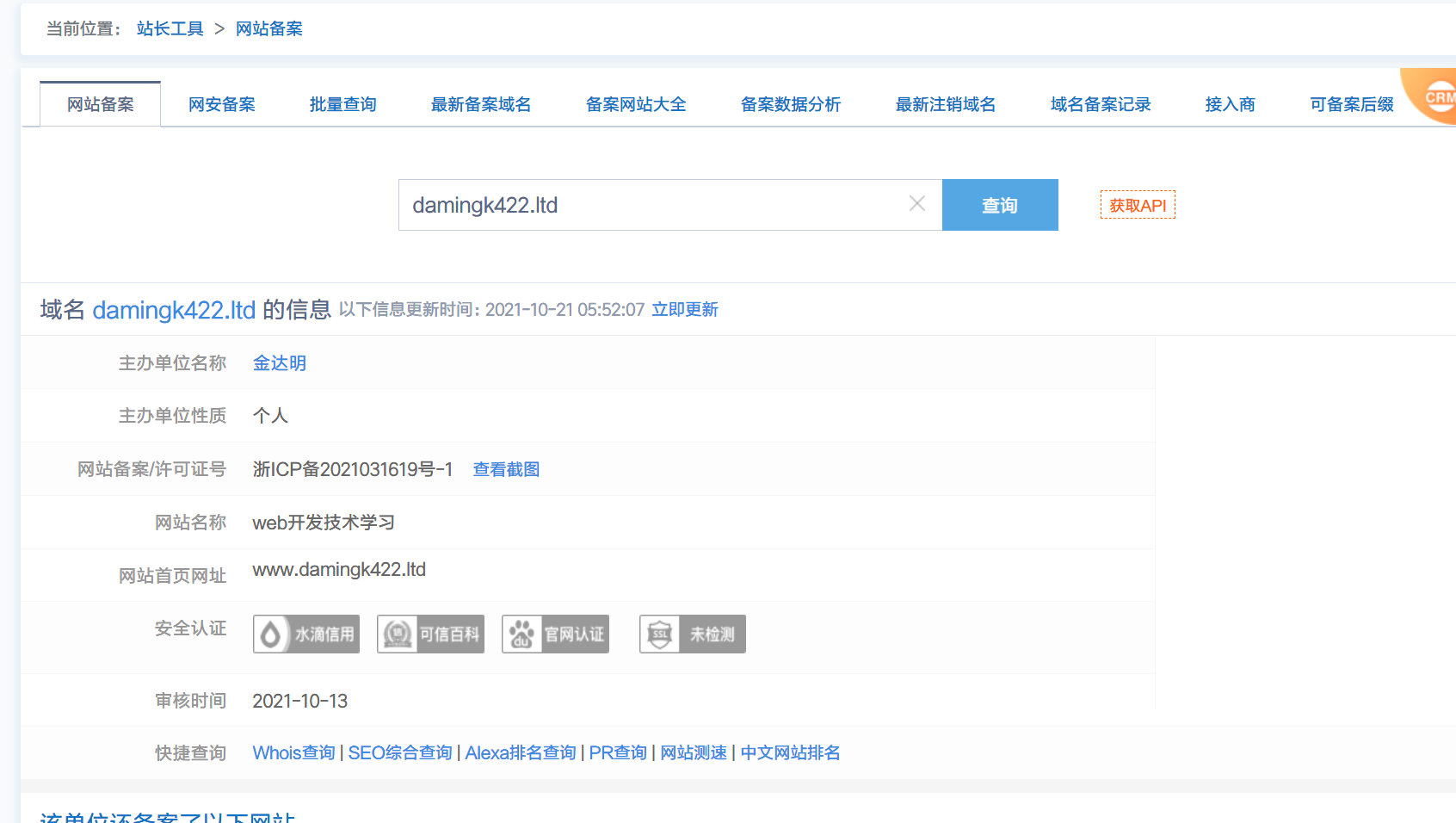The image size is (1456, 823).
Task: Open the Whois查询 quick link
Action: pos(293,752)
